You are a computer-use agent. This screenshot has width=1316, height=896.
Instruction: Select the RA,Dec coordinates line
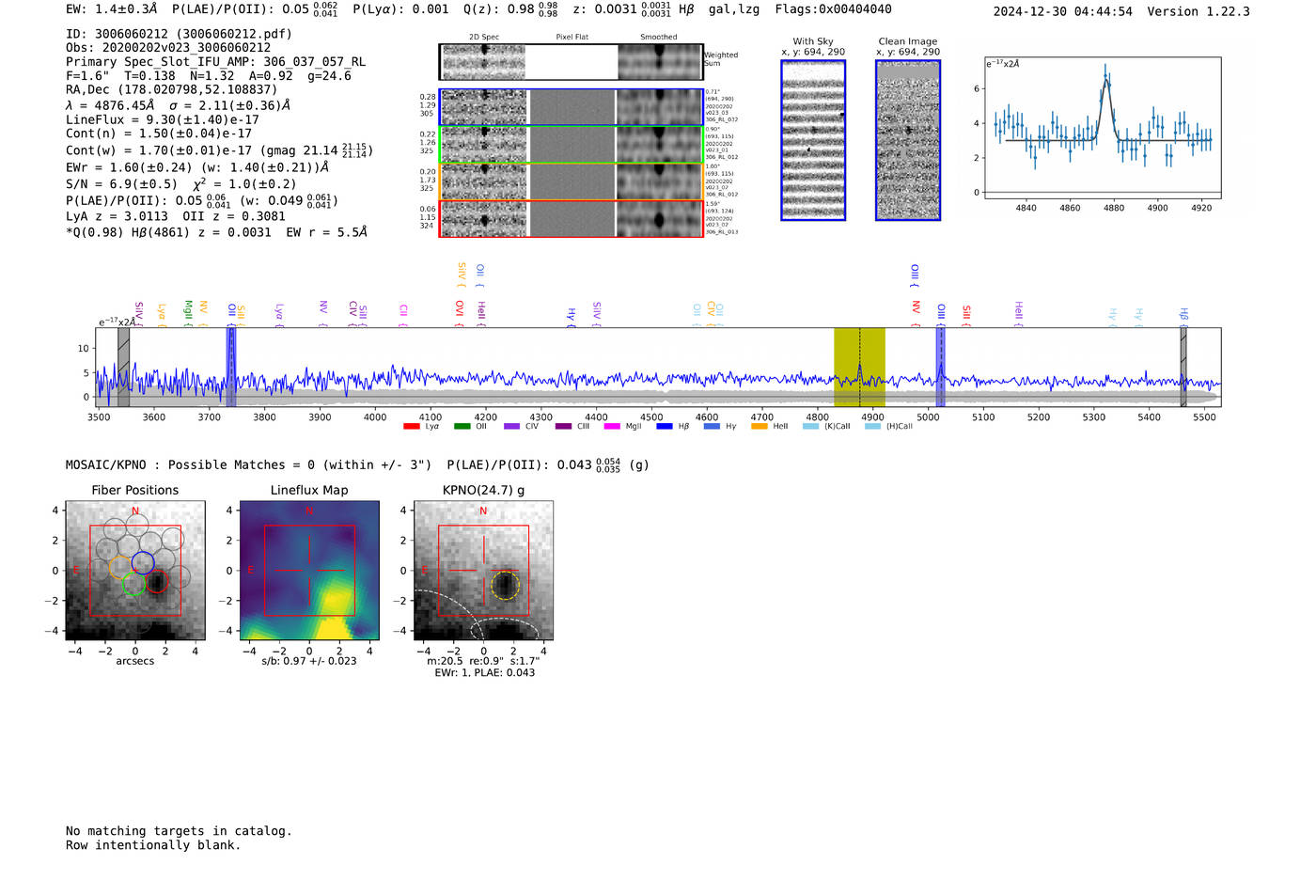click(x=171, y=90)
